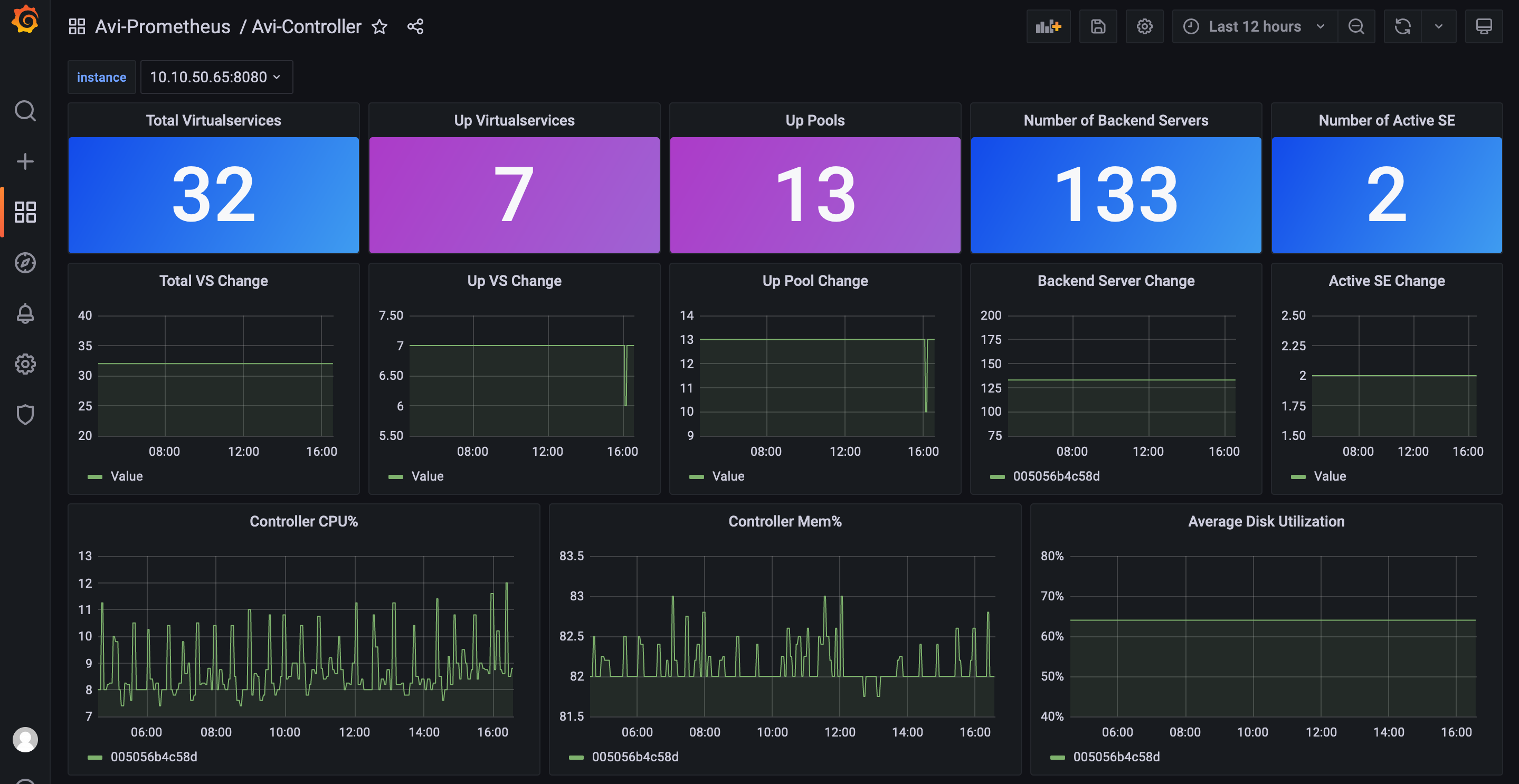1519x784 pixels.
Task: Zoom out the time range
Action: click(1356, 26)
